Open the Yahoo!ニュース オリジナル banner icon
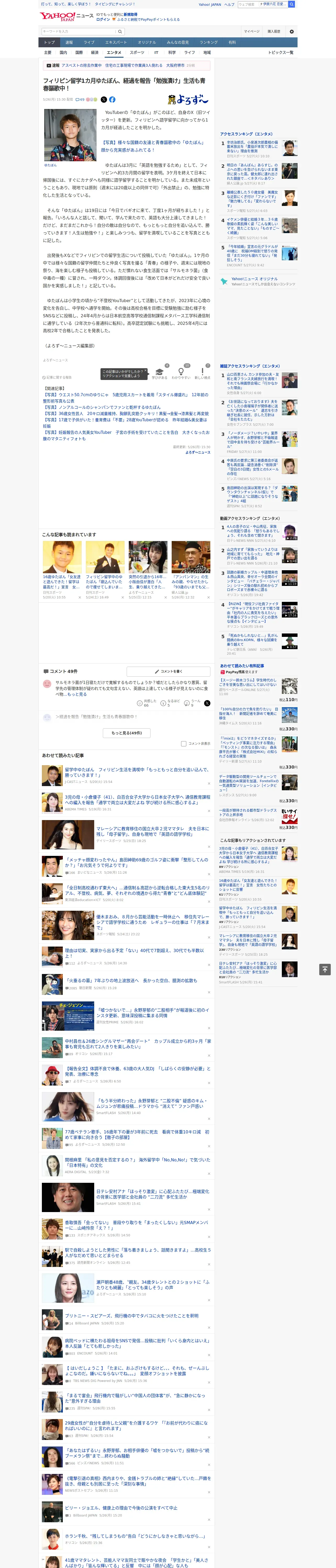 225,281
